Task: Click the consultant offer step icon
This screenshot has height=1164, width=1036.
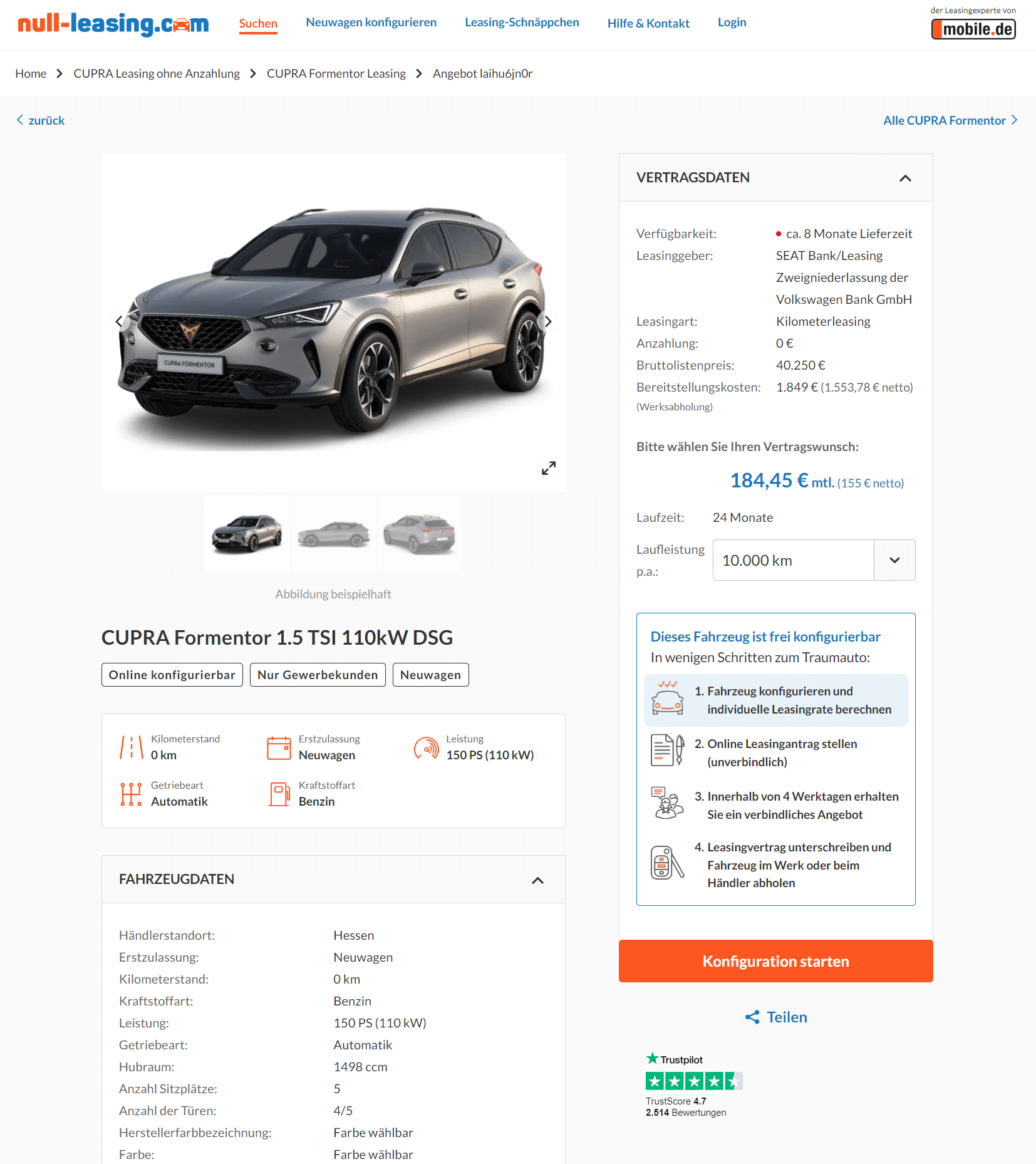Action: pyautogui.click(x=667, y=803)
